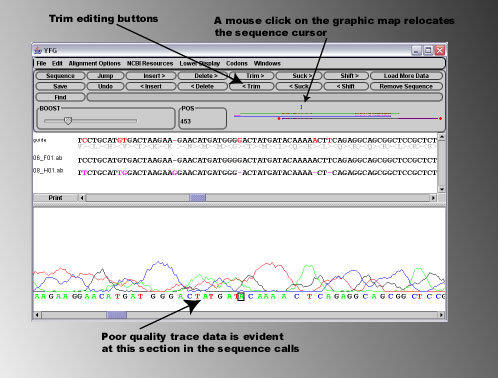Click the down arrow of alignment vertical scrollbar
498x378 pixels.
(441, 189)
